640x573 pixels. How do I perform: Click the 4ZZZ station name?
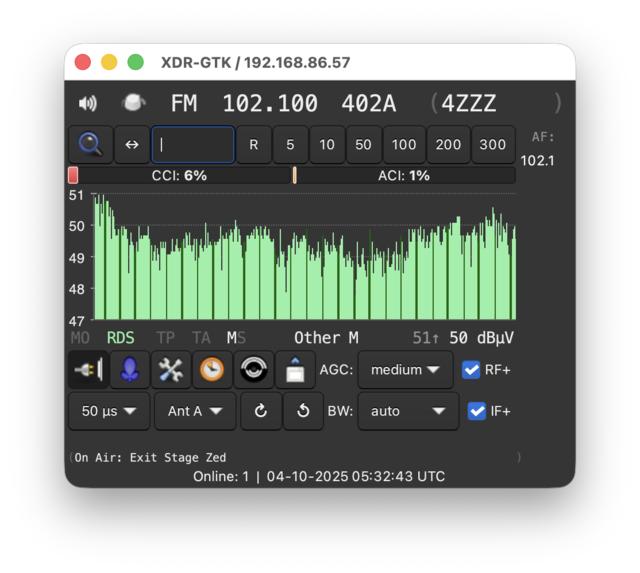(469, 103)
